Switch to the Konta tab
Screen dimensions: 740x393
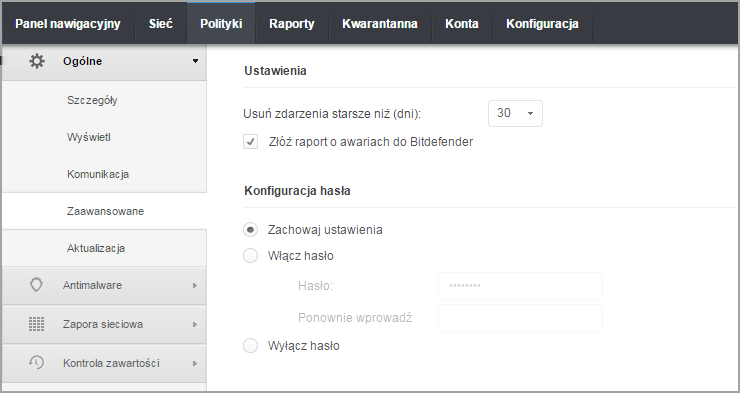tap(462, 24)
